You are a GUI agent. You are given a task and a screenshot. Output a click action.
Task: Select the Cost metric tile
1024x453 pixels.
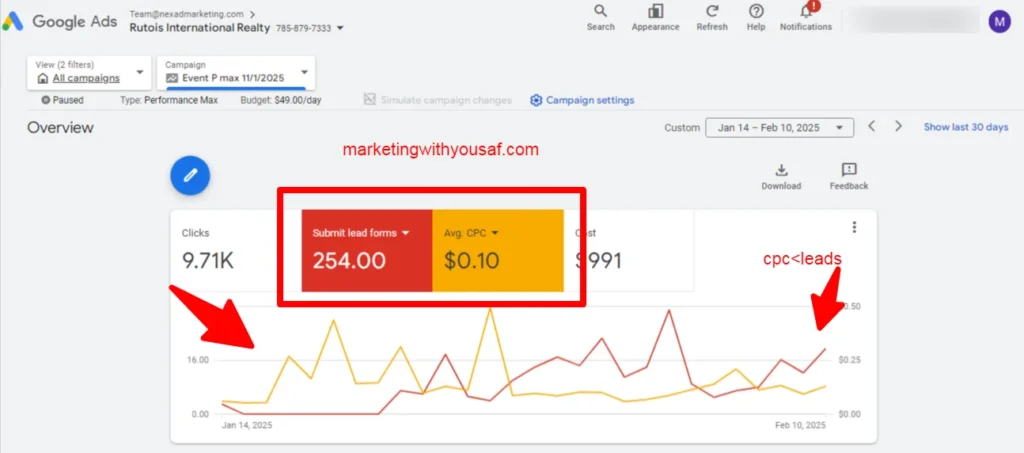tap(628, 251)
